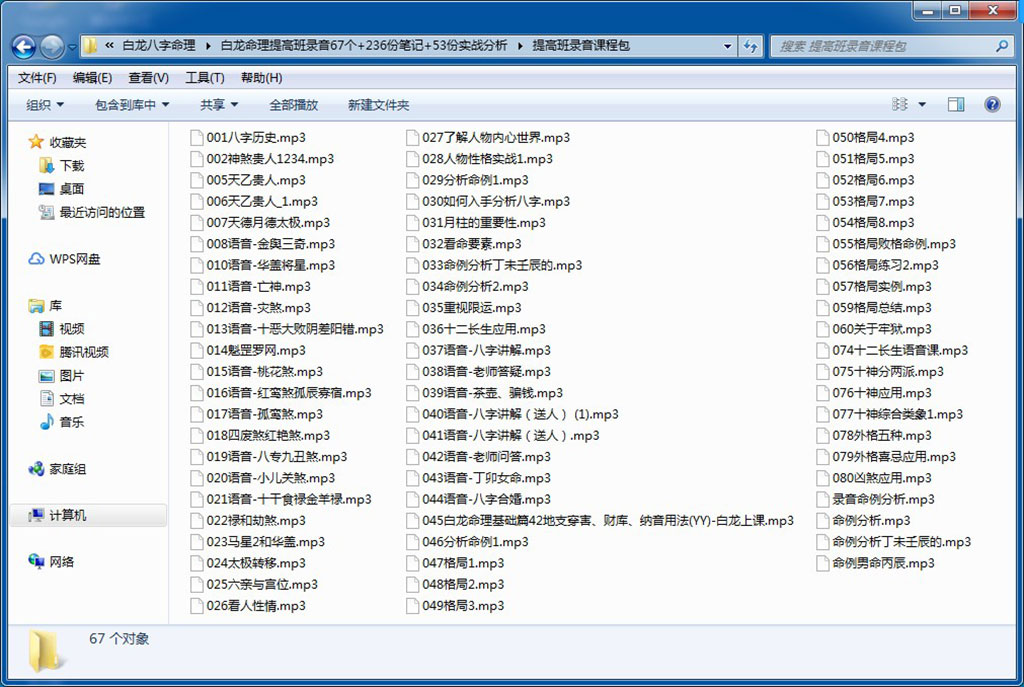Select file icon of 录音命例分析.mp3
Image resolution: width=1024 pixels, height=687 pixels.
822,500
